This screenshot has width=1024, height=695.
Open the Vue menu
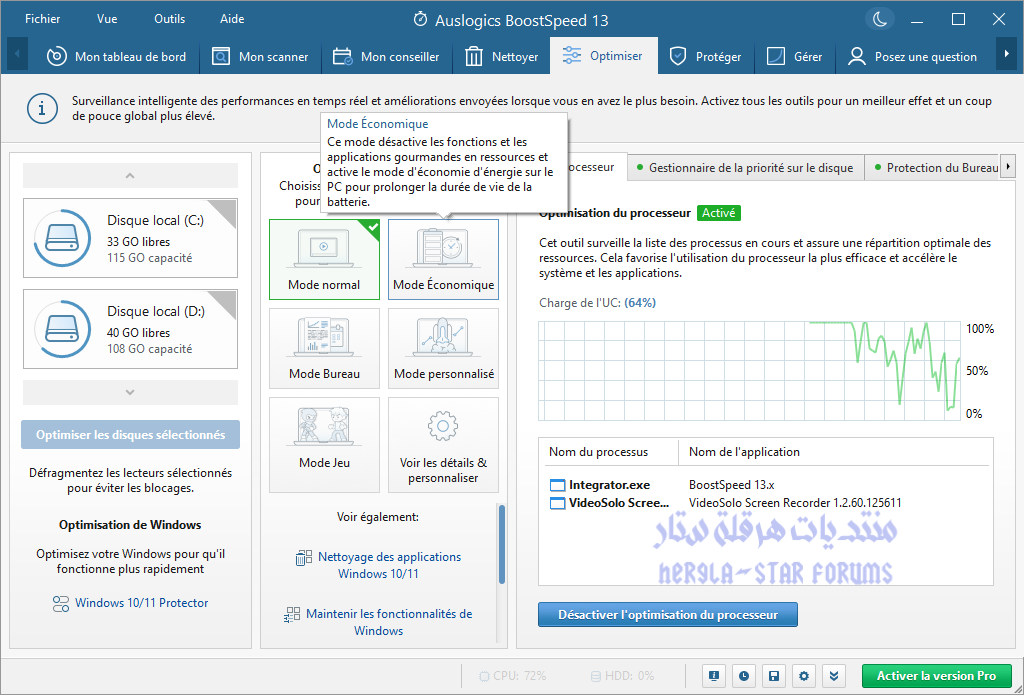coord(107,19)
